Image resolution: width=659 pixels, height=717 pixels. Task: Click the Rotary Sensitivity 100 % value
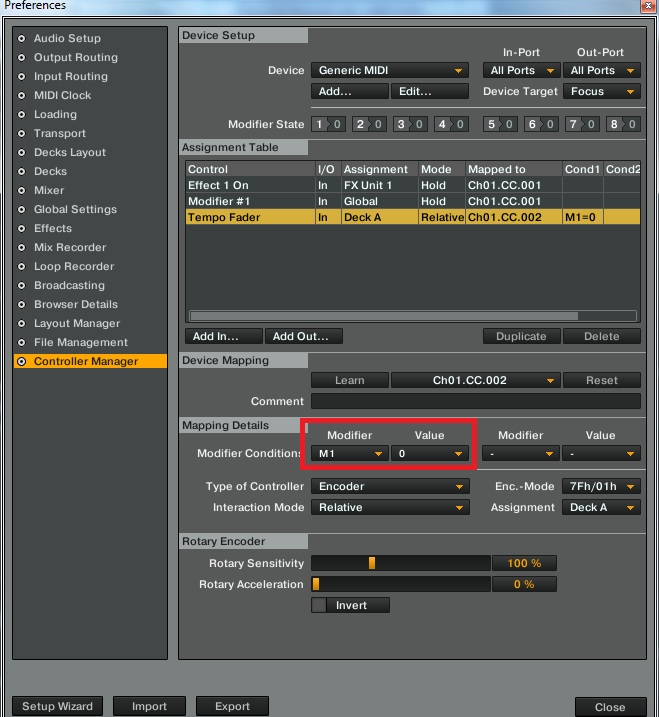point(524,563)
